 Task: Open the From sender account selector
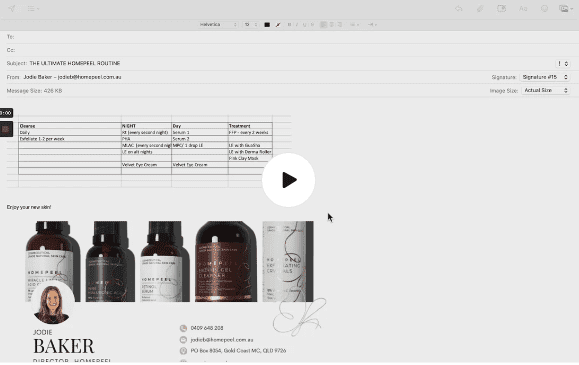[72, 77]
